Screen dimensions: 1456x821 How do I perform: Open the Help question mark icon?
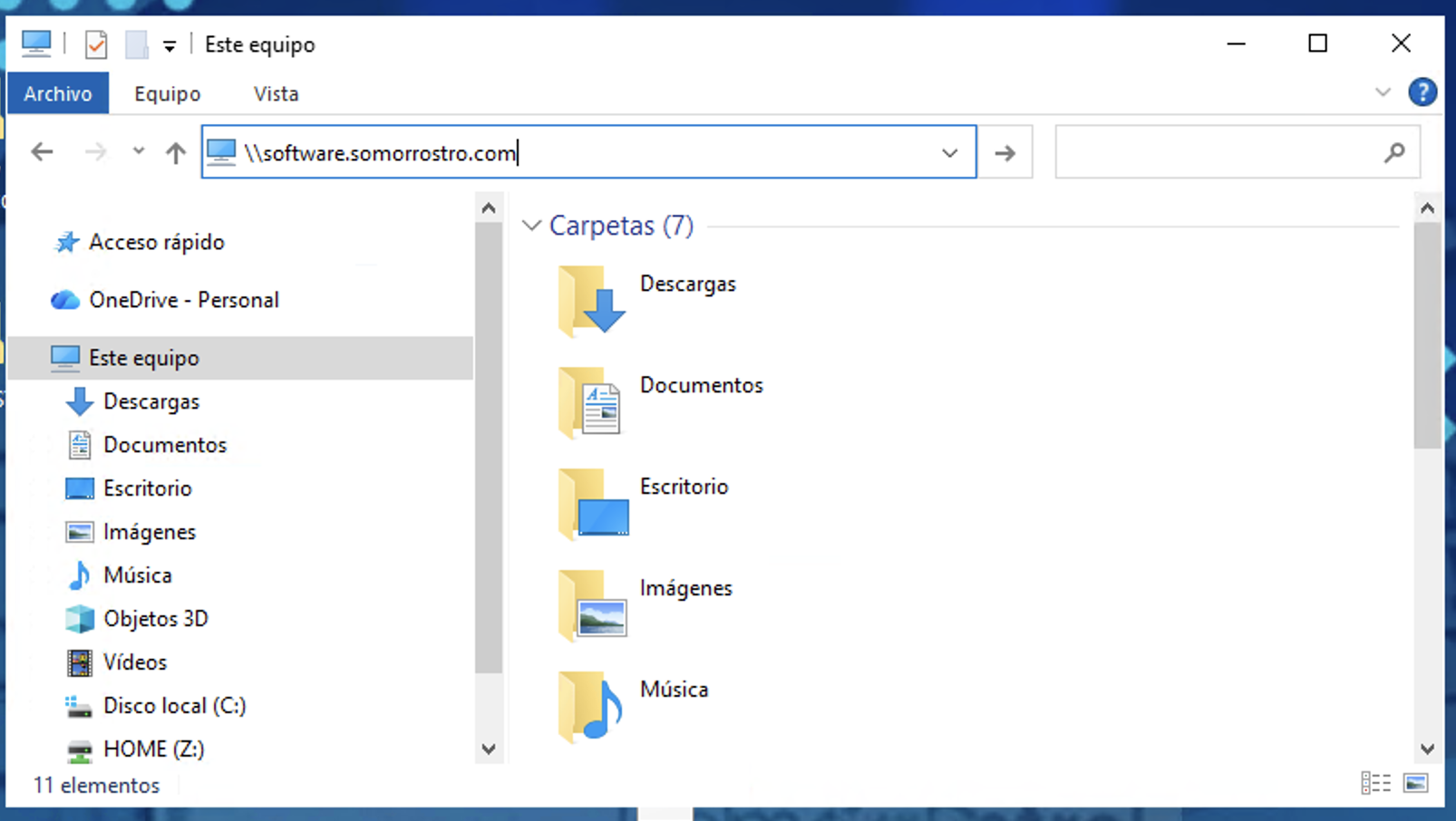click(x=1422, y=92)
